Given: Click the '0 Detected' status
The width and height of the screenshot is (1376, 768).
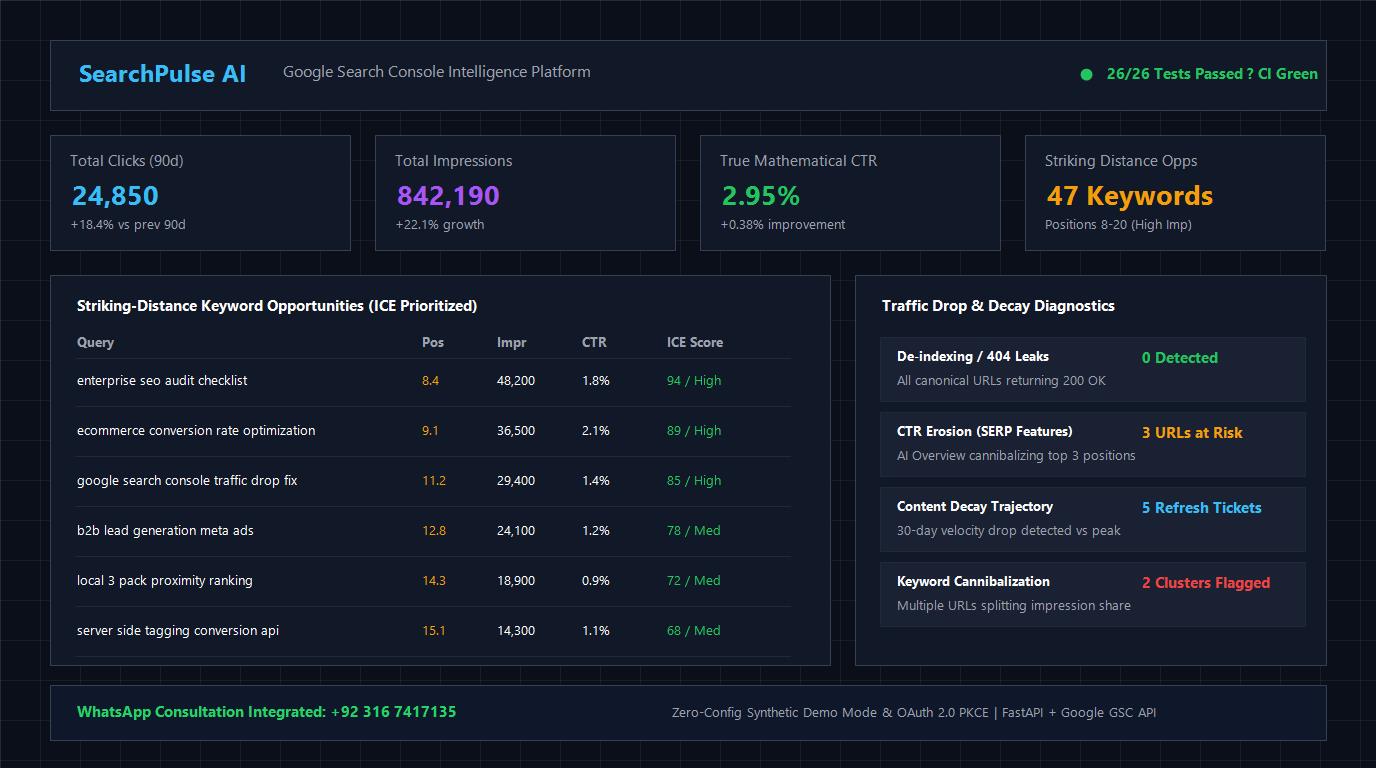Looking at the screenshot, I should pyautogui.click(x=1180, y=358).
